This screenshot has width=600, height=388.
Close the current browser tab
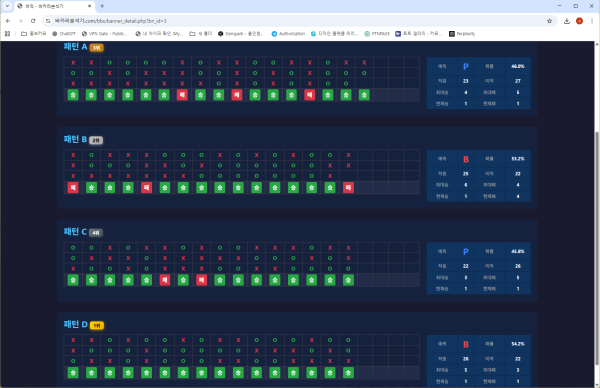click(x=90, y=6)
